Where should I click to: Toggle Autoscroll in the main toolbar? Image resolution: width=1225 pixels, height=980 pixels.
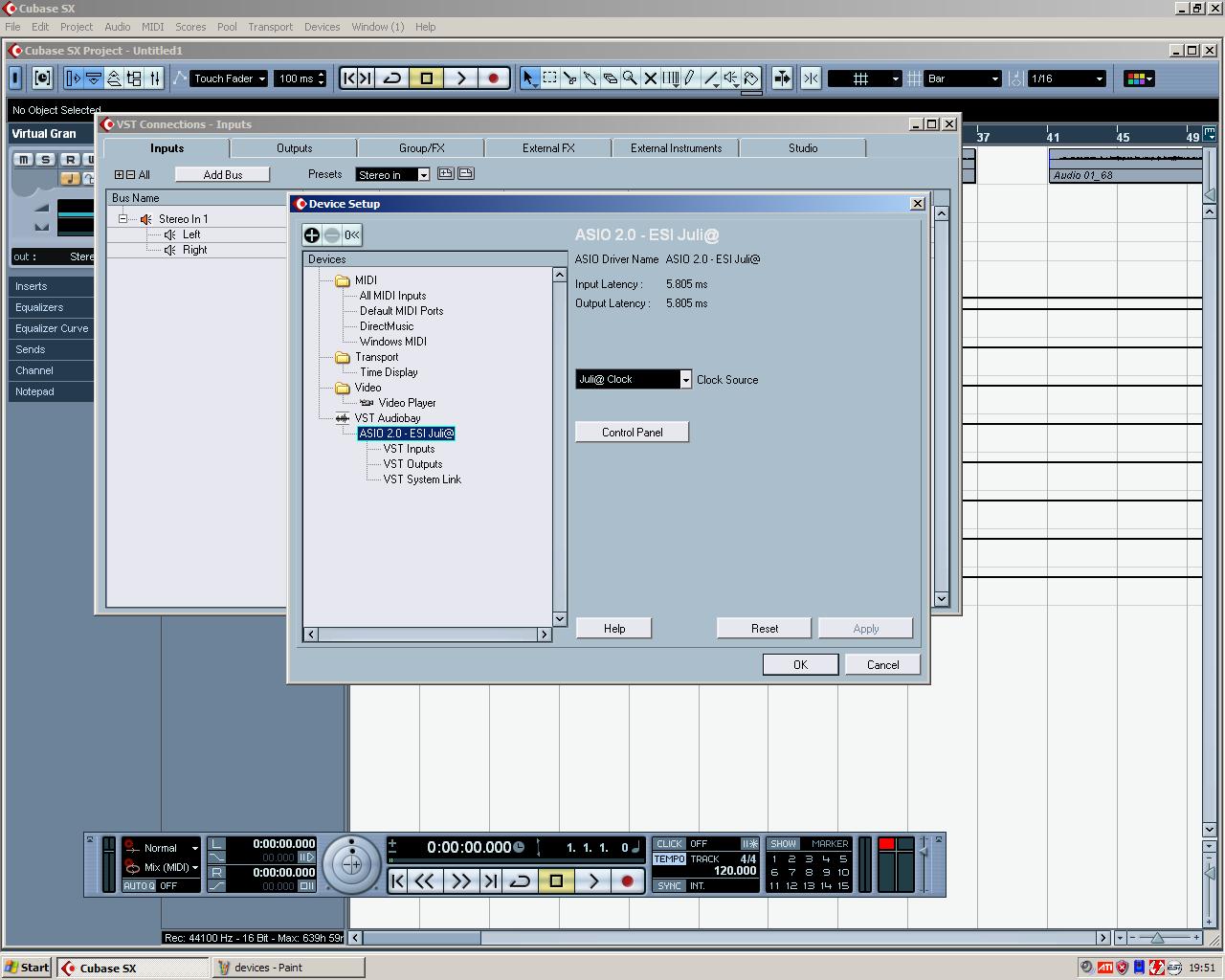tap(782, 78)
